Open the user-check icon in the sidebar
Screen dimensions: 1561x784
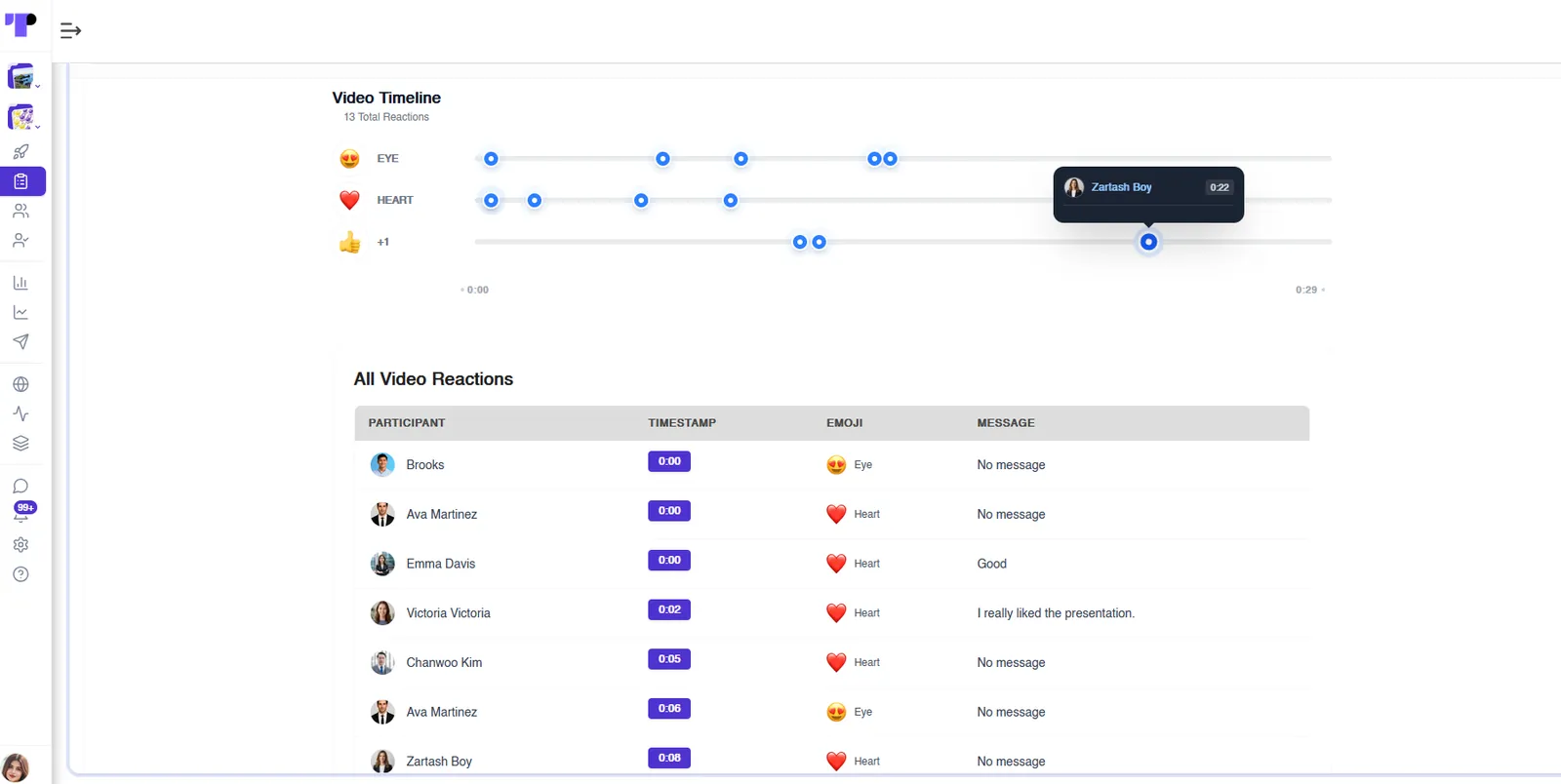click(20, 240)
